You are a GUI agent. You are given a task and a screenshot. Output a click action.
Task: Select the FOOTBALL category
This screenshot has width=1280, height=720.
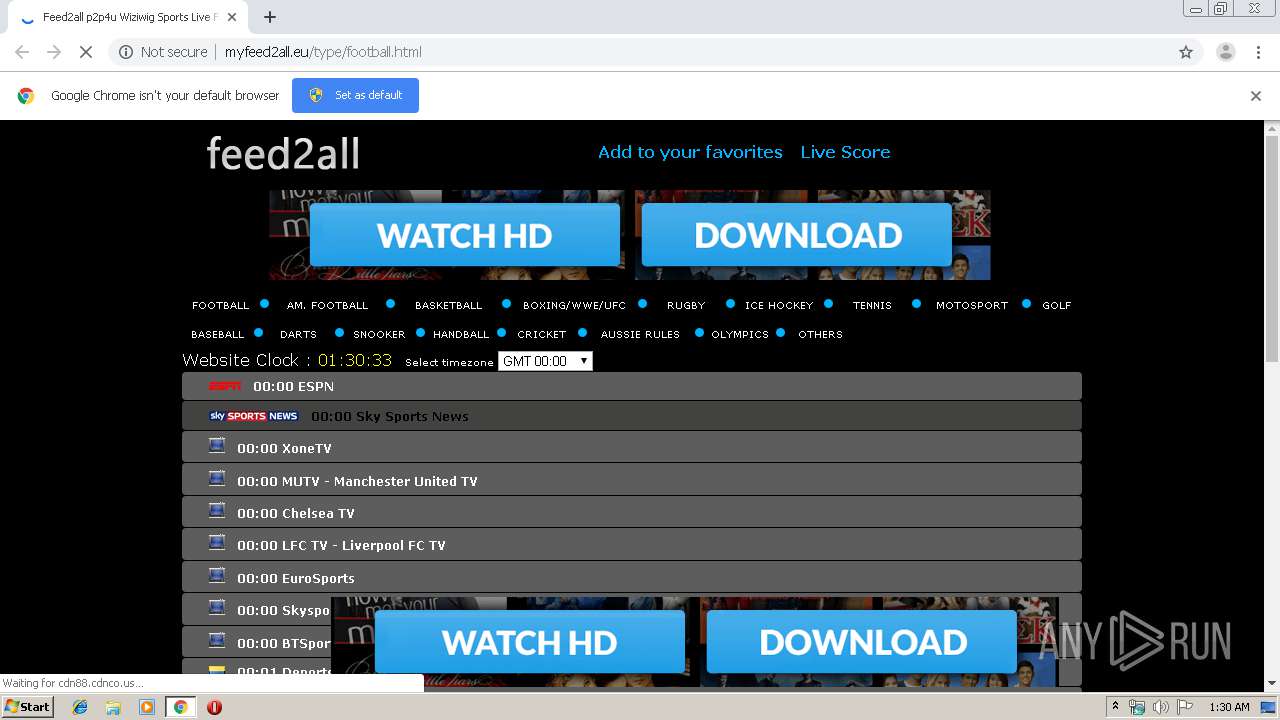(x=220, y=305)
